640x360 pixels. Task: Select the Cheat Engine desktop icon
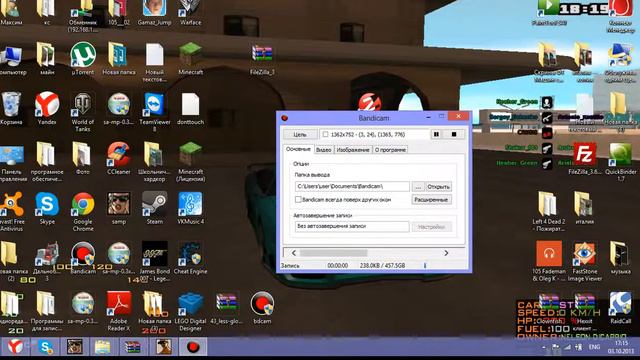click(x=190, y=258)
